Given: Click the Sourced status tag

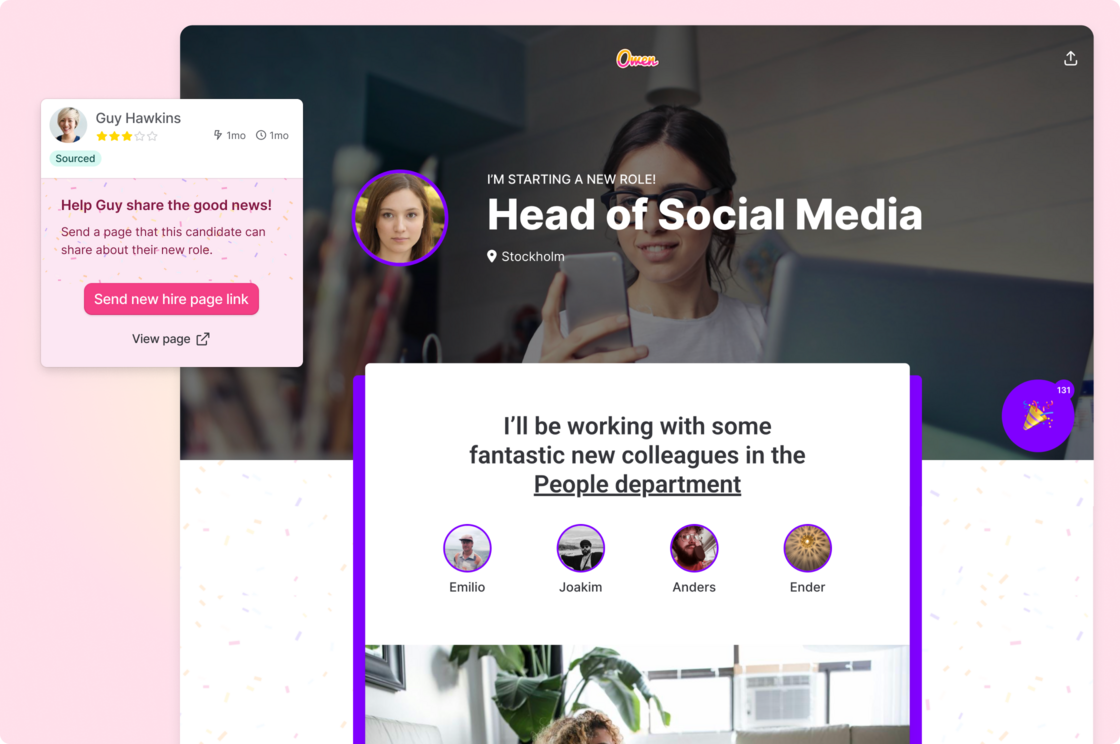Looking at the screenshot, I should point(75,159).
